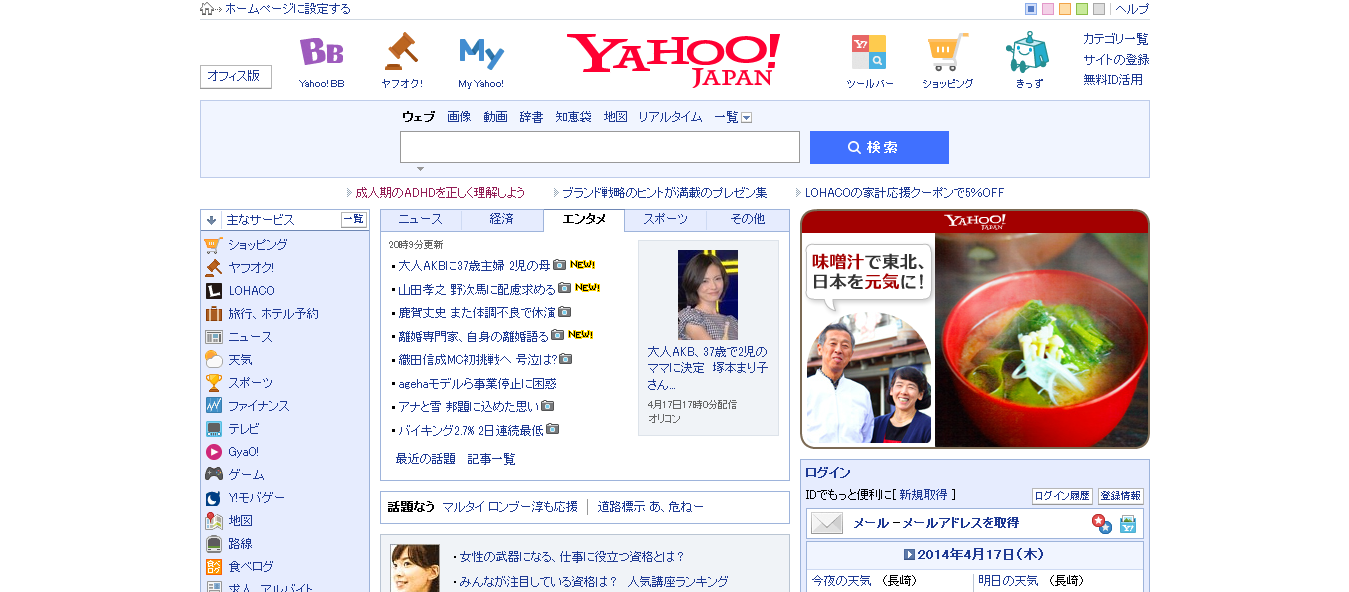Open the カテゴリ一覧 link

click(x=1116, y=39)
